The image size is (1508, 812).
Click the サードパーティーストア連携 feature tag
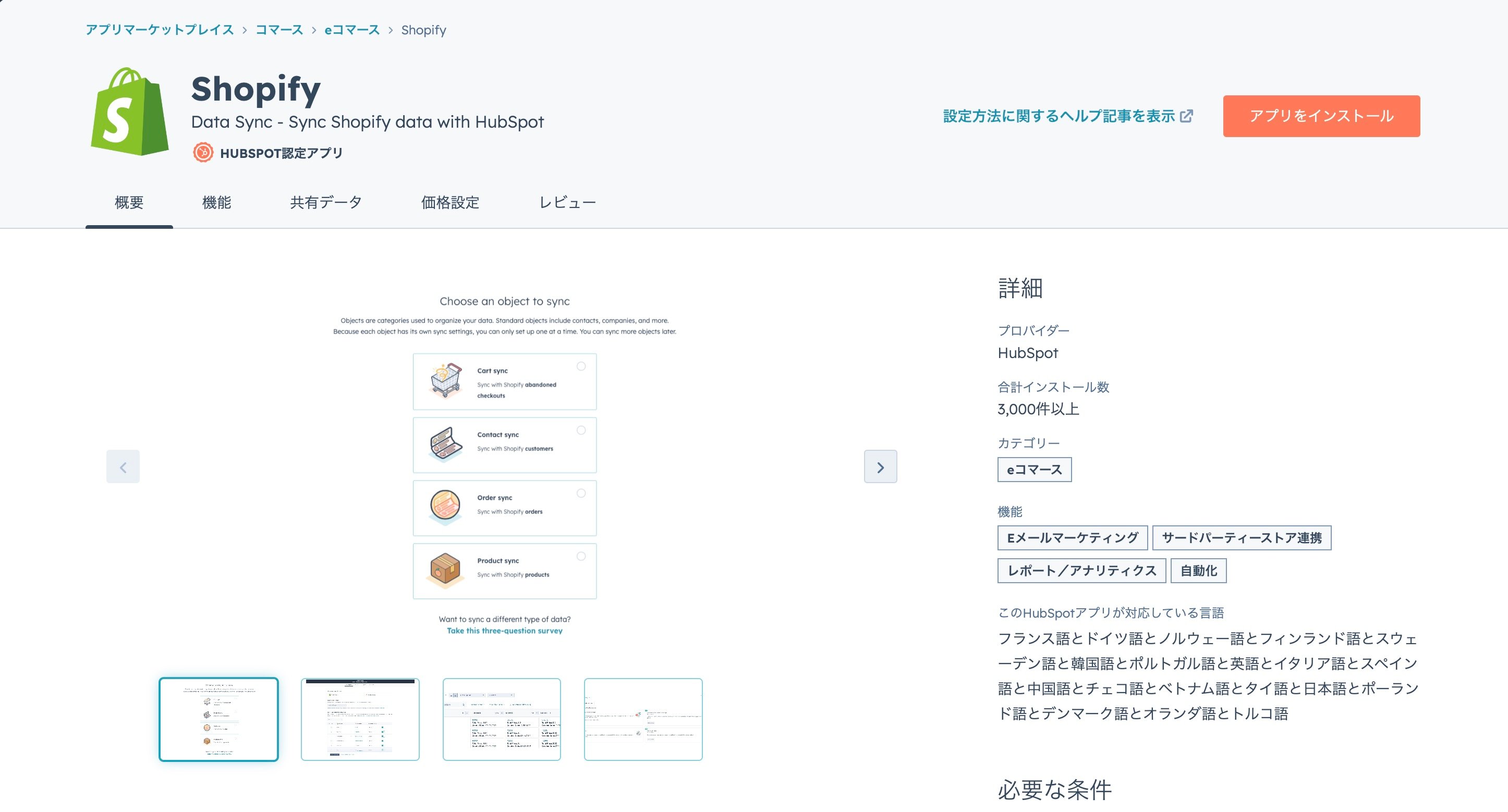coord(1242,538)
